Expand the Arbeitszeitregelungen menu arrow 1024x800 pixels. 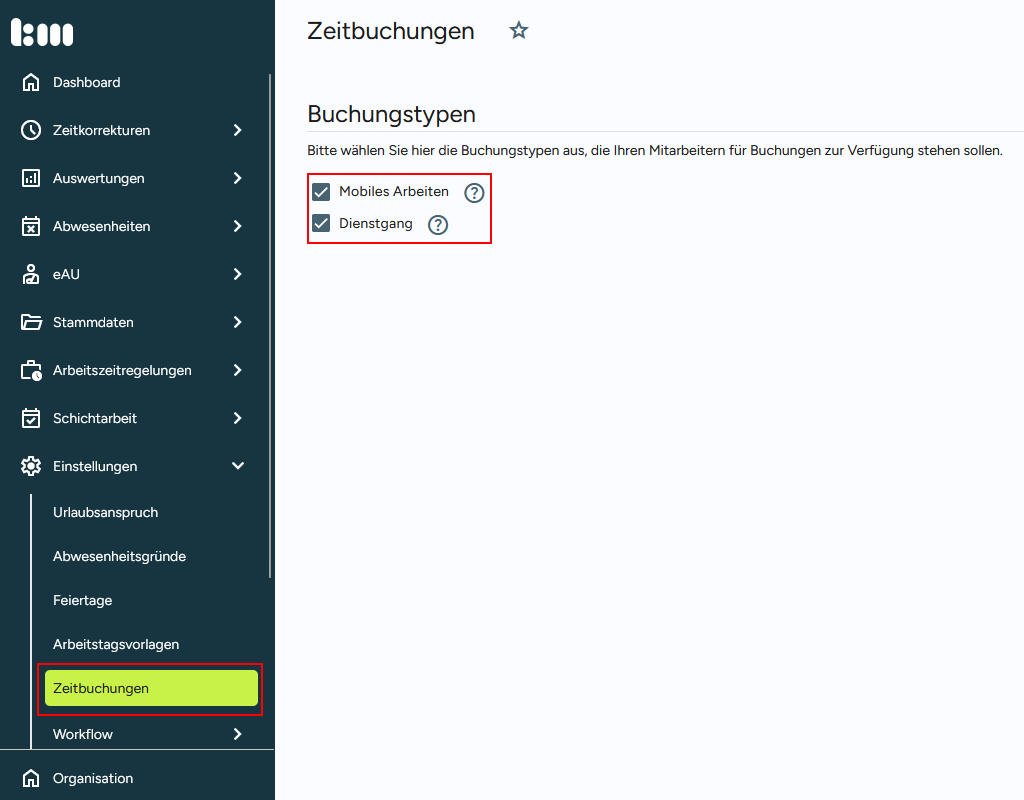click(238, 370)
